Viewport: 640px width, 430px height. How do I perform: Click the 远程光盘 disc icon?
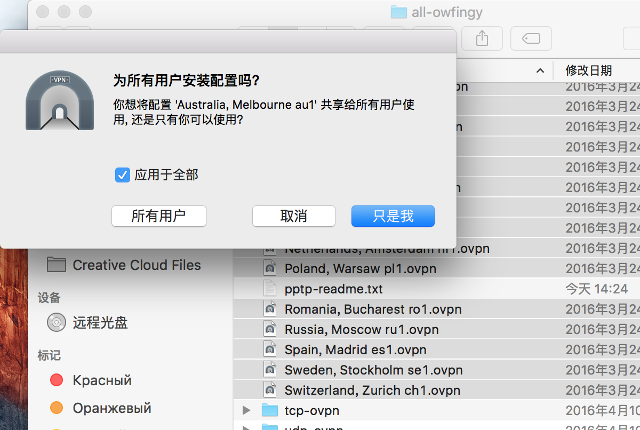[x=56, y=322]
